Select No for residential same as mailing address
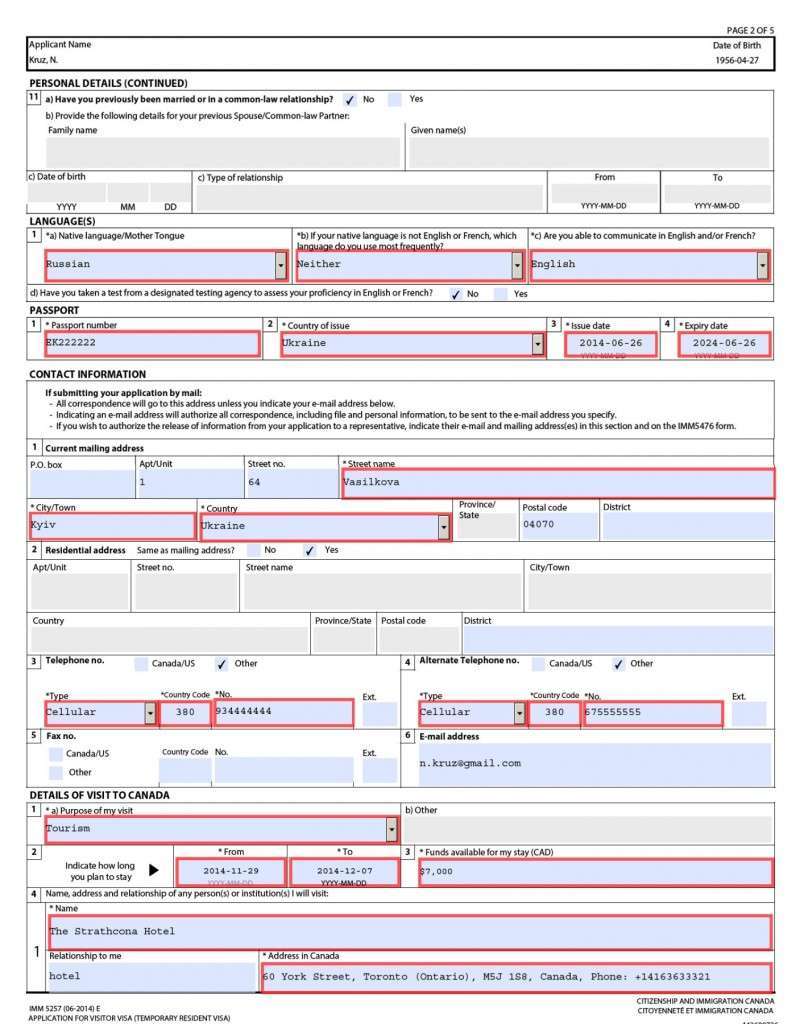 pos(254,551)
